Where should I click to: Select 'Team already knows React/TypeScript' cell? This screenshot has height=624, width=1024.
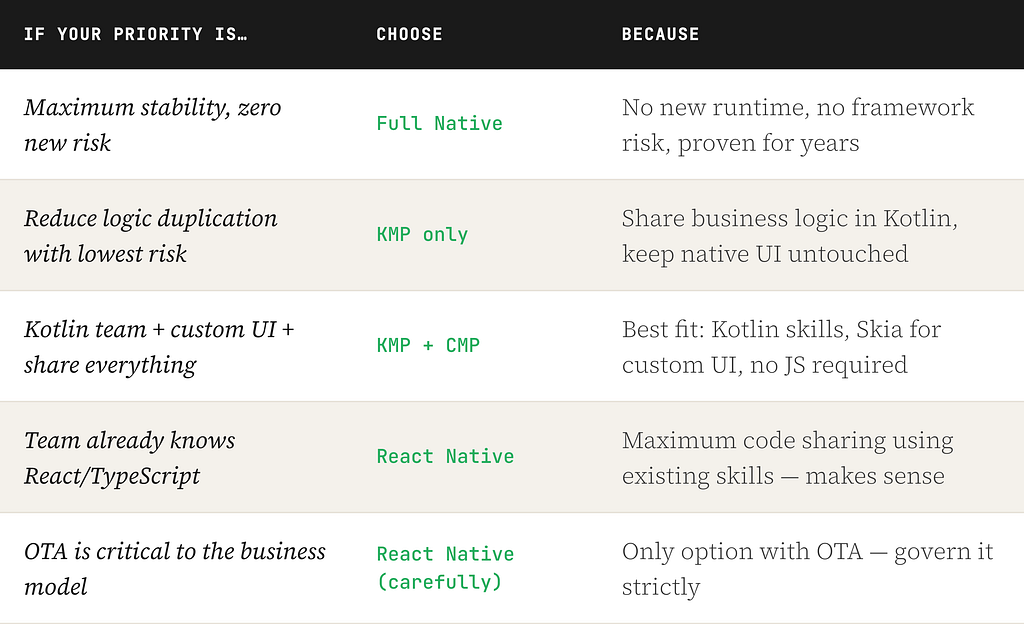(x=129, y=458)
